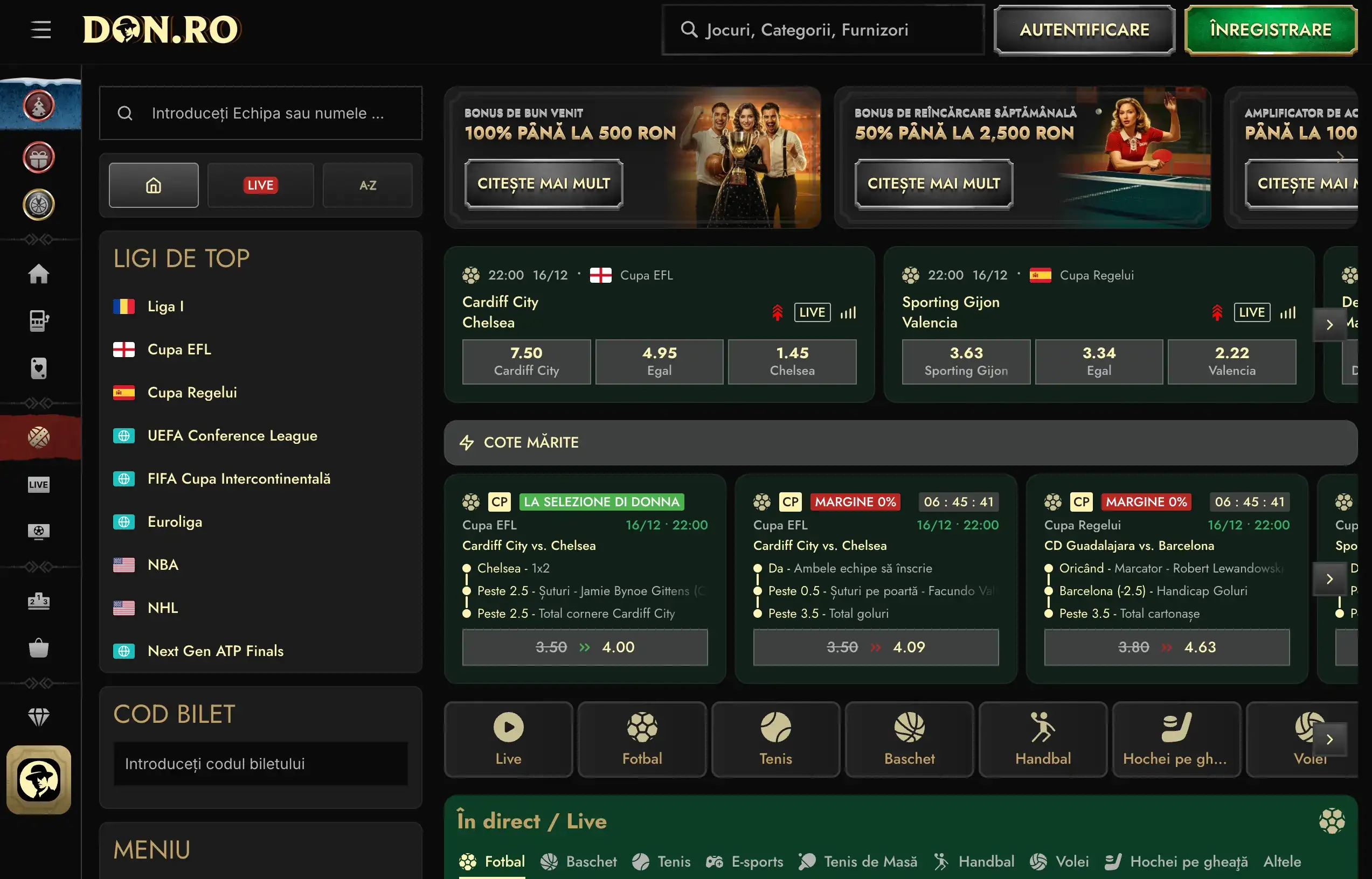Toggle the home view button in sports panel
Viewport: 1372px width, 879px height.
pyautogui.click(x=154, y=185)
